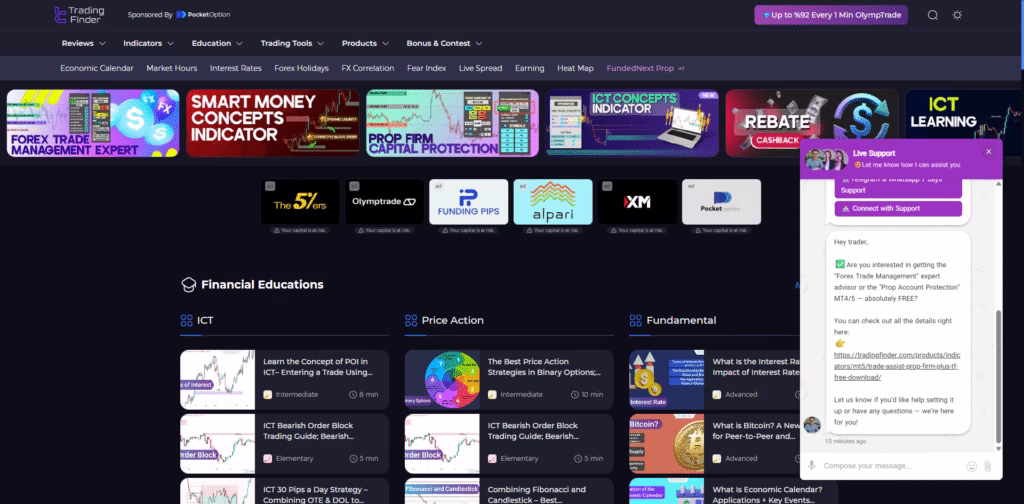The width and height of the screenshot is (1024, 504).
Task: Open ICT Concepts Indicator banner
Action: coord(632,123)
